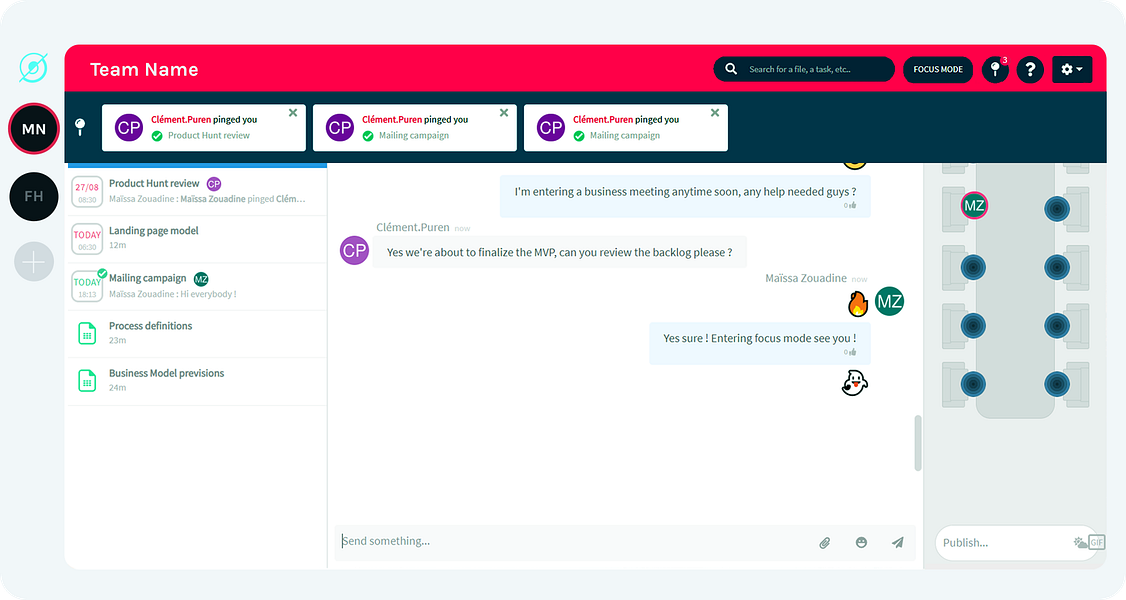Click the Landing page TODAY 06:30 calendar icon
1126x600 pixels.
click(87, 240)
